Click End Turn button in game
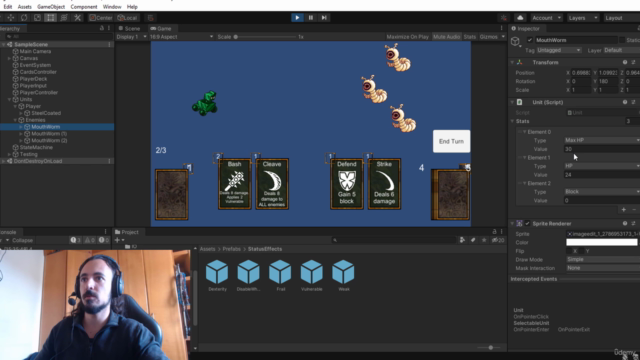Viewport: 640px width, 360px height. 451,141
